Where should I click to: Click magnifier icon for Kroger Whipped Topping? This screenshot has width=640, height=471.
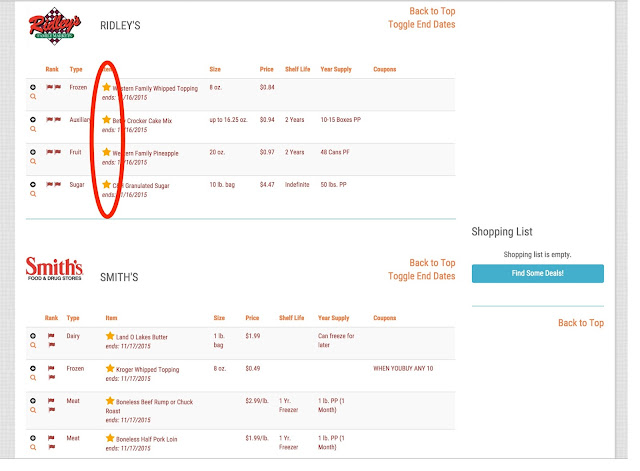tap(33, 378)
